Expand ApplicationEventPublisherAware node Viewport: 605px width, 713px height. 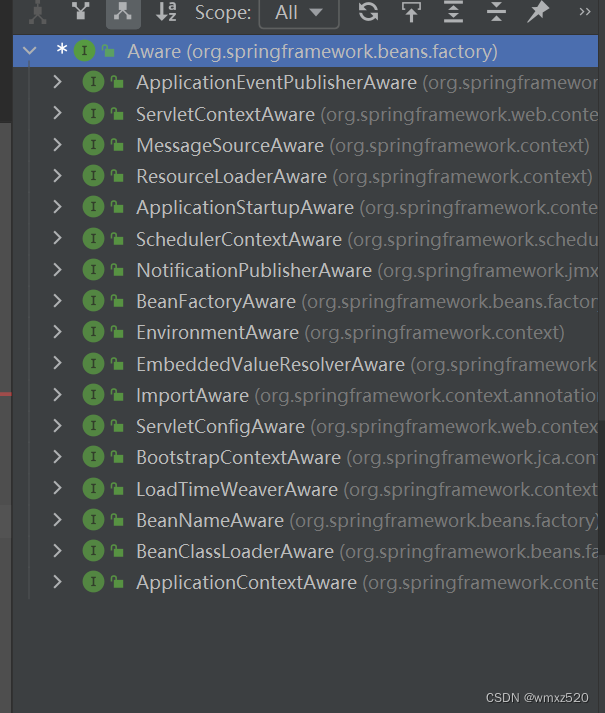57,82
